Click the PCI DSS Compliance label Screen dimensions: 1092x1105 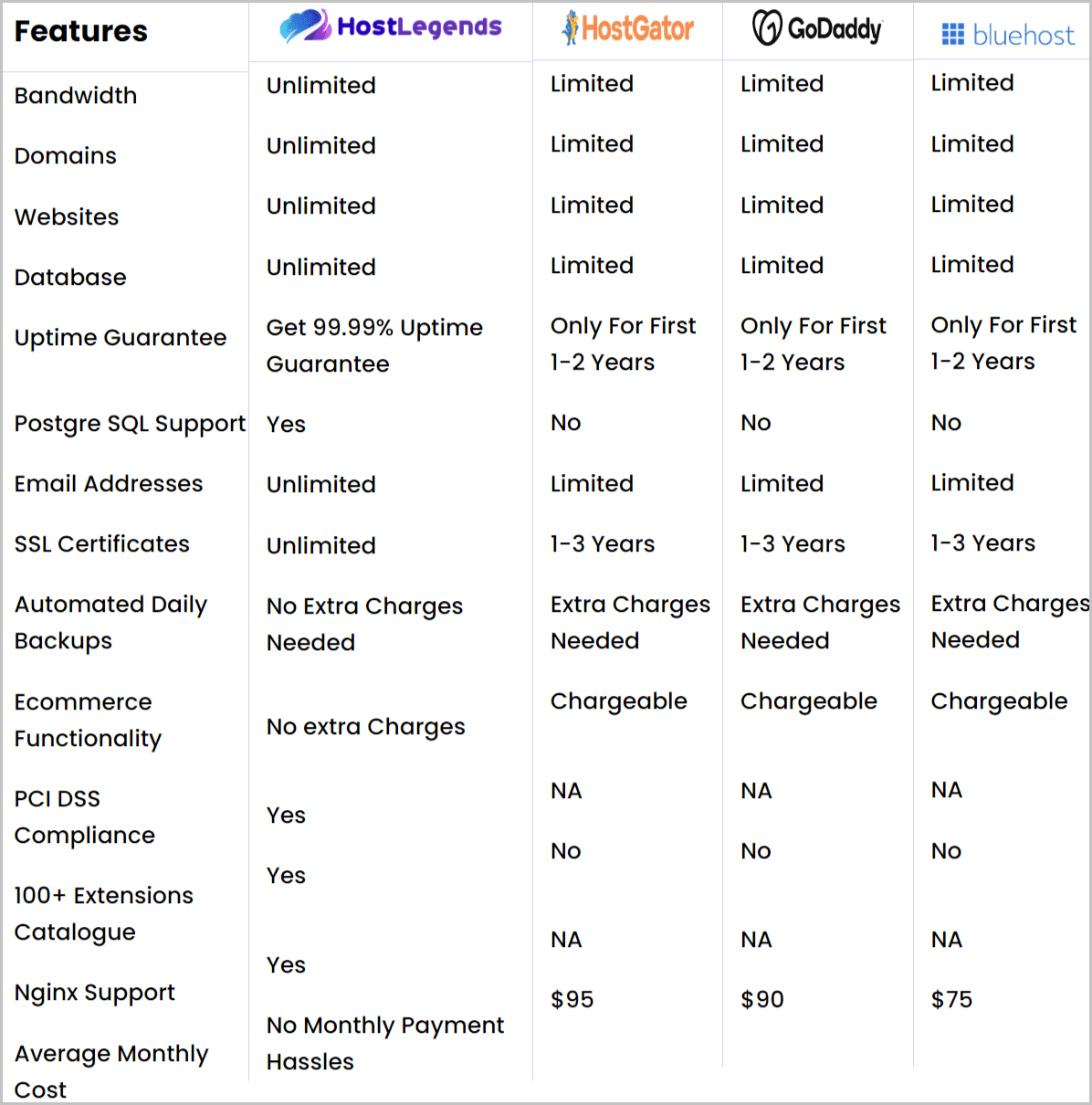[85, 816]
